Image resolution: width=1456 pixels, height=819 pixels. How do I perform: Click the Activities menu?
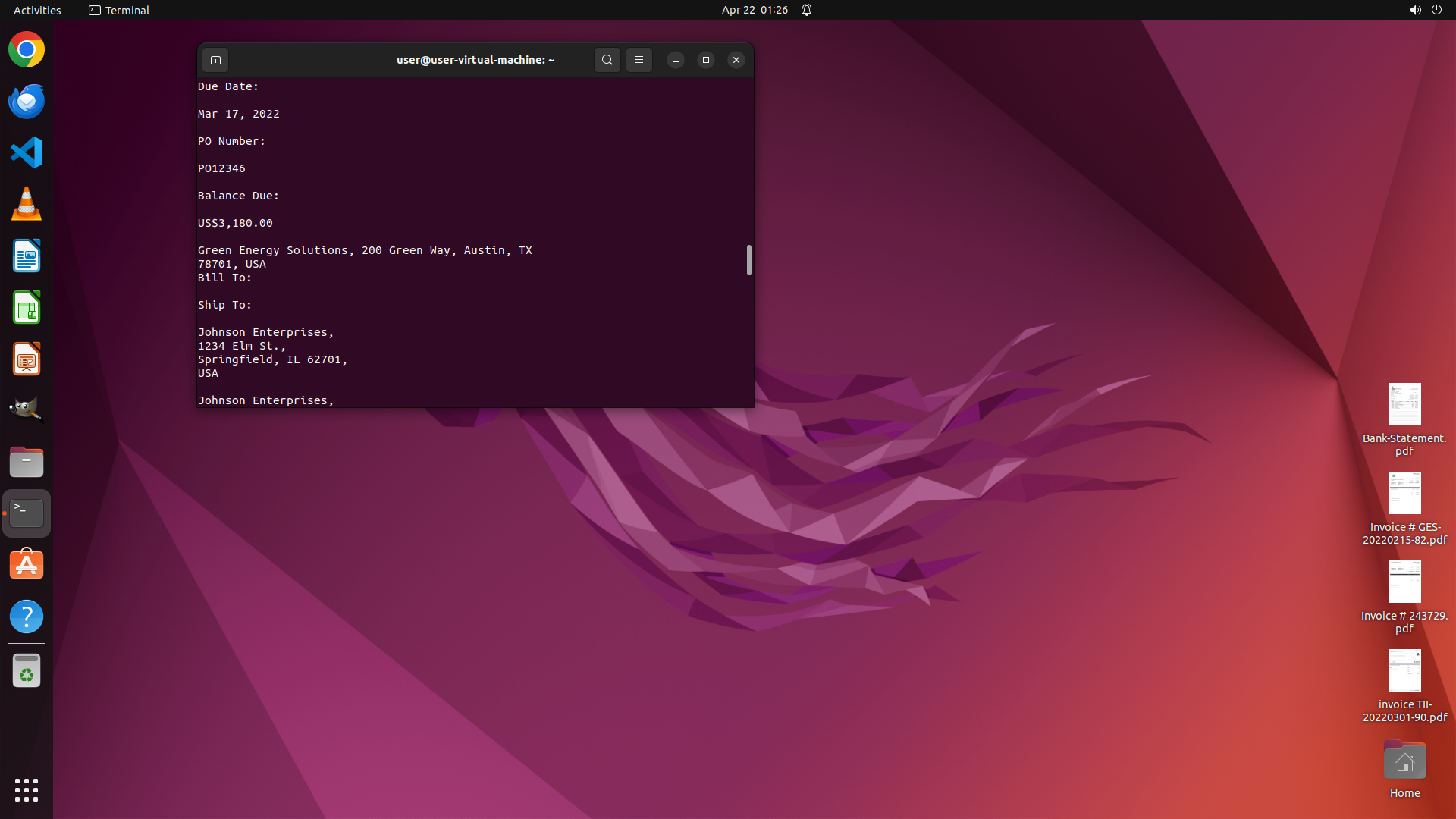tap(37, 10)
